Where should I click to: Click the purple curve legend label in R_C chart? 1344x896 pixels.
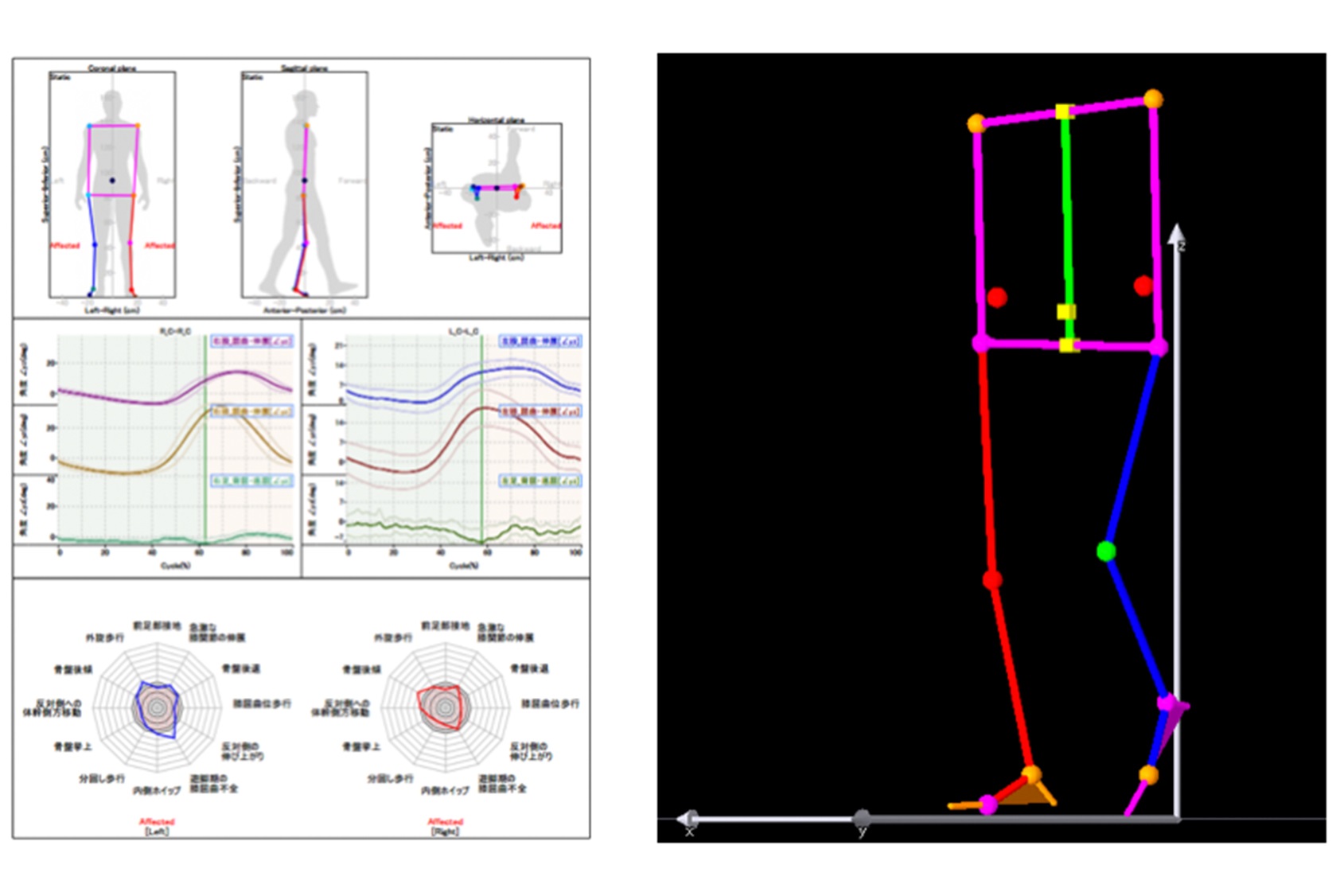click(251, 341)
